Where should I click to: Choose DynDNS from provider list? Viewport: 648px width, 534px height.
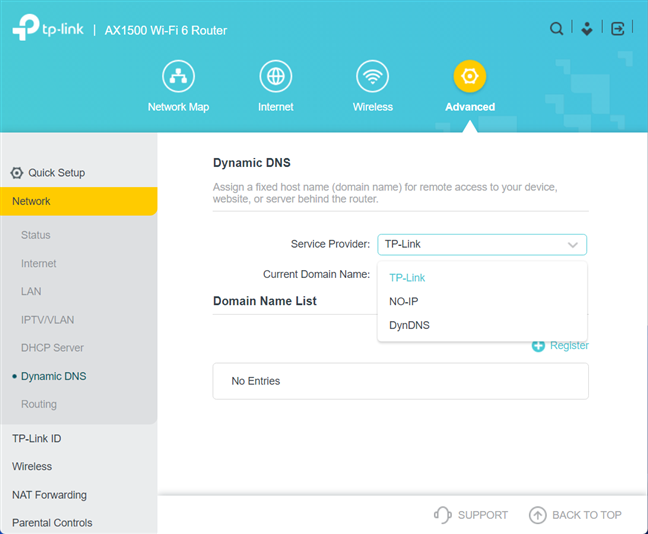click(x=482, y=325)
